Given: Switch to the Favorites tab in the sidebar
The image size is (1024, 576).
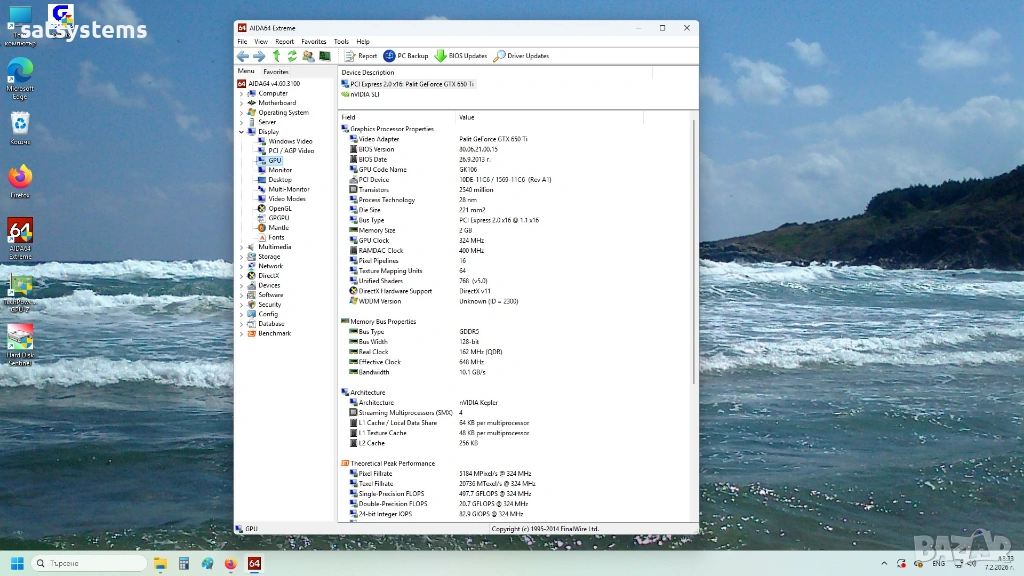Looking at the screenshot, I should pos(276,72).
